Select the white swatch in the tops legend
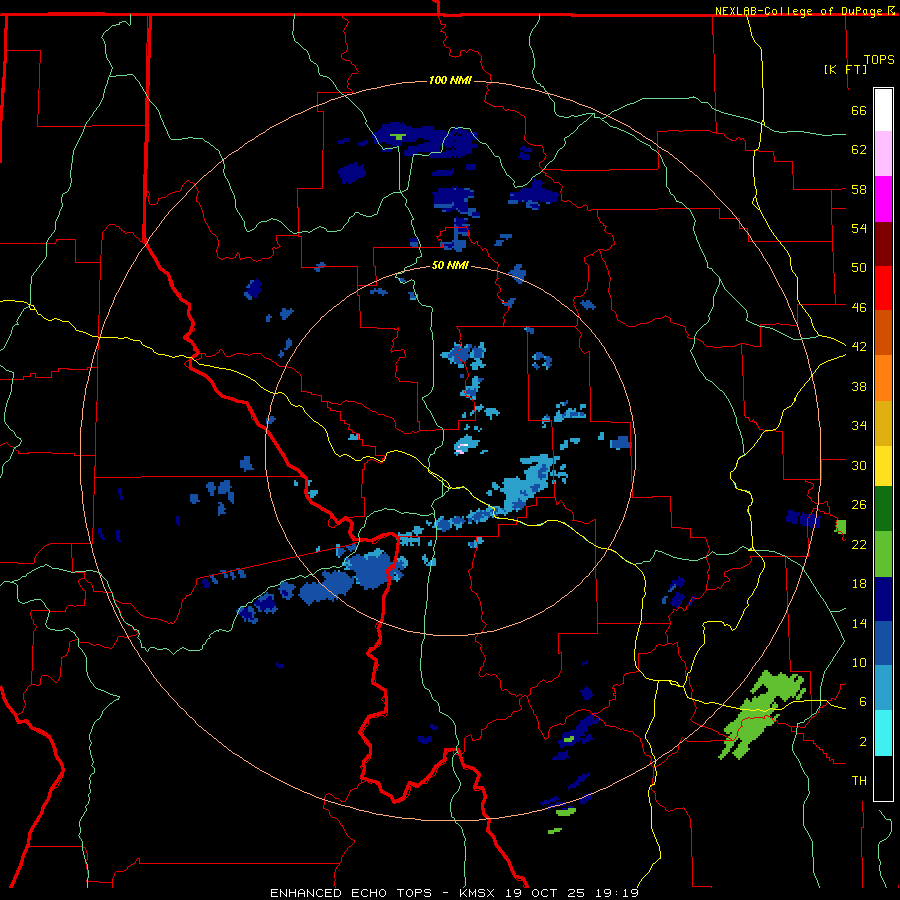 pos(883,110)
